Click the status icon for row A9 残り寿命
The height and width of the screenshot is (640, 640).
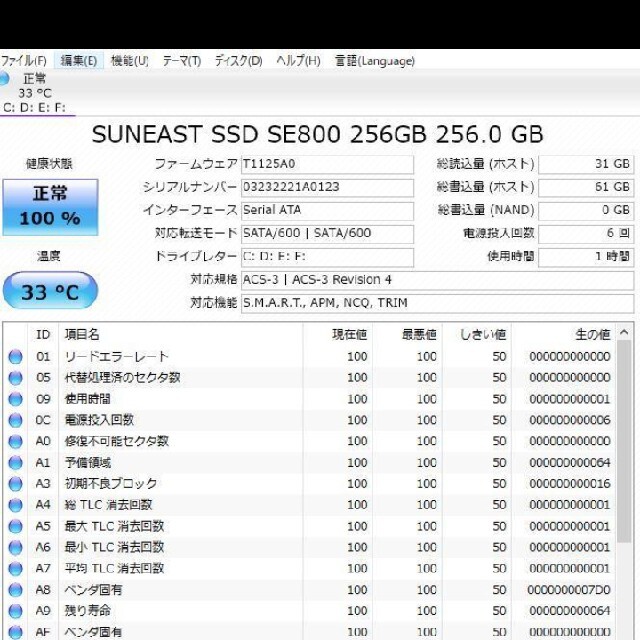pos(16,611)
